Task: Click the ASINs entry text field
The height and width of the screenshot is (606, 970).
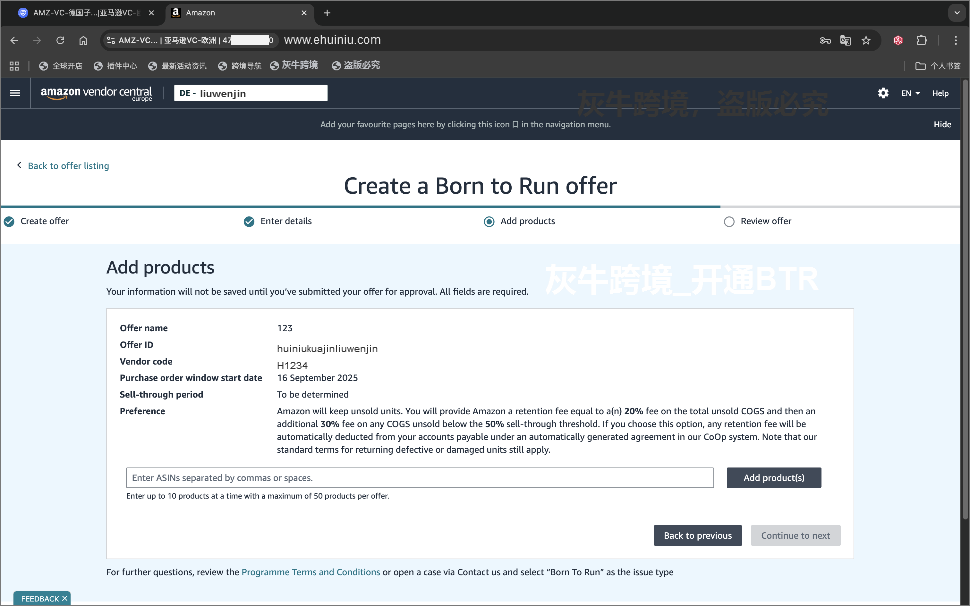Action: [x=419, y=478]
